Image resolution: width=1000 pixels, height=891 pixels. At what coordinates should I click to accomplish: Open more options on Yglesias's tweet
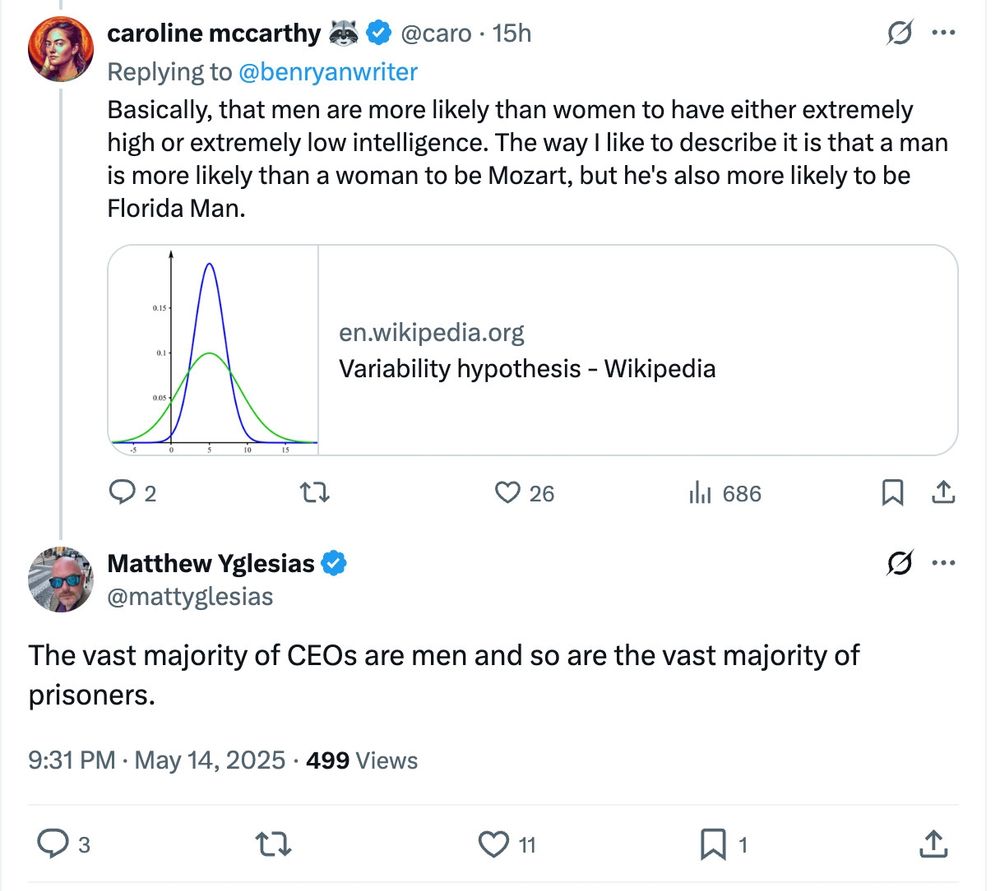point(943,563)
